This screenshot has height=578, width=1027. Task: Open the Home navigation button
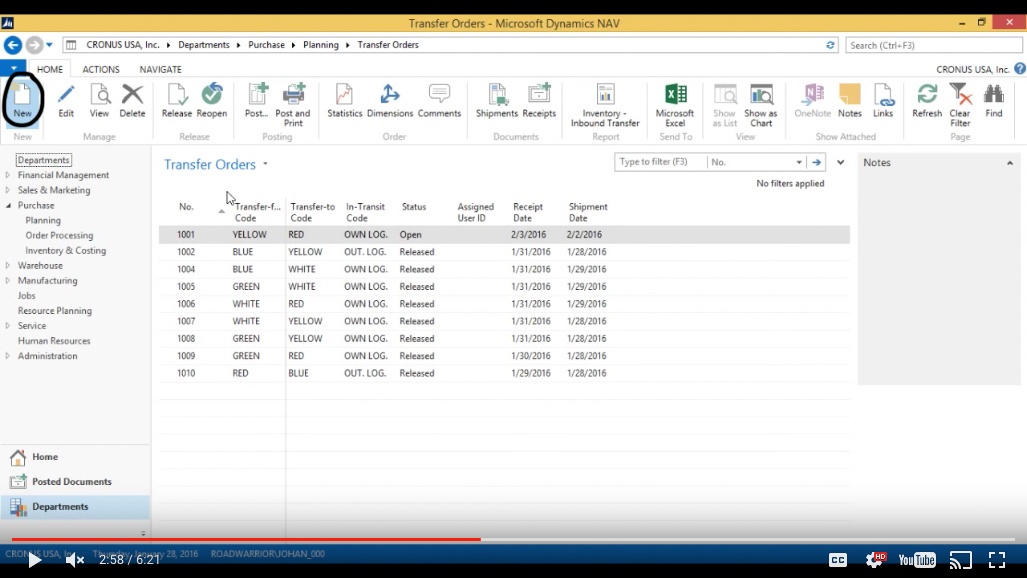pyautogui.click(x=75, y=457)
